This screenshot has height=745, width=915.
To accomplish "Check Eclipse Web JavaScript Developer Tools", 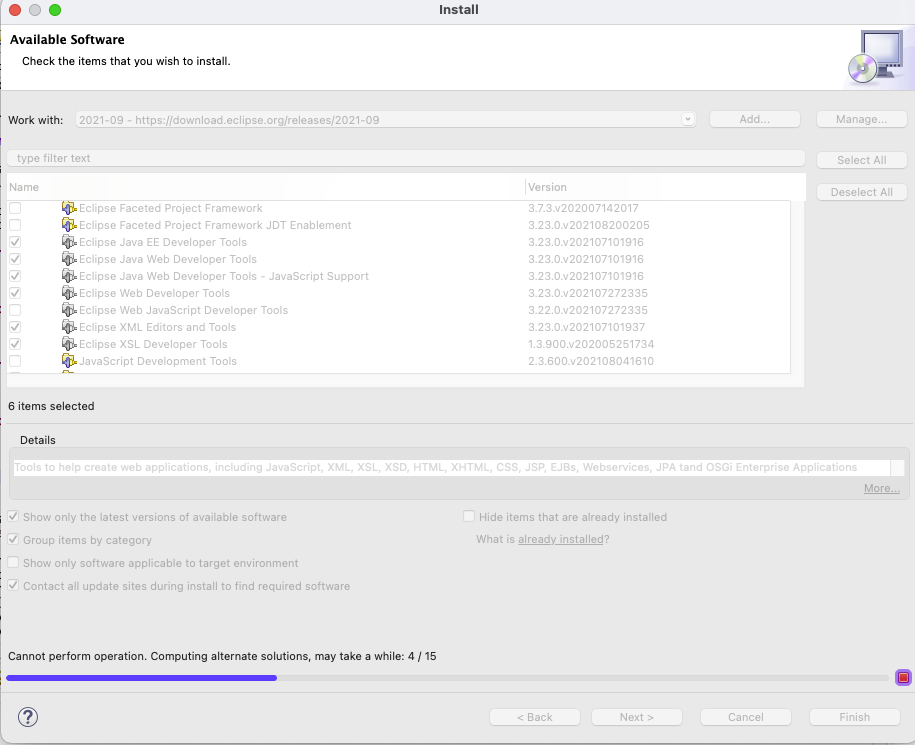I will pyautogui.click(x=15, y=310).
